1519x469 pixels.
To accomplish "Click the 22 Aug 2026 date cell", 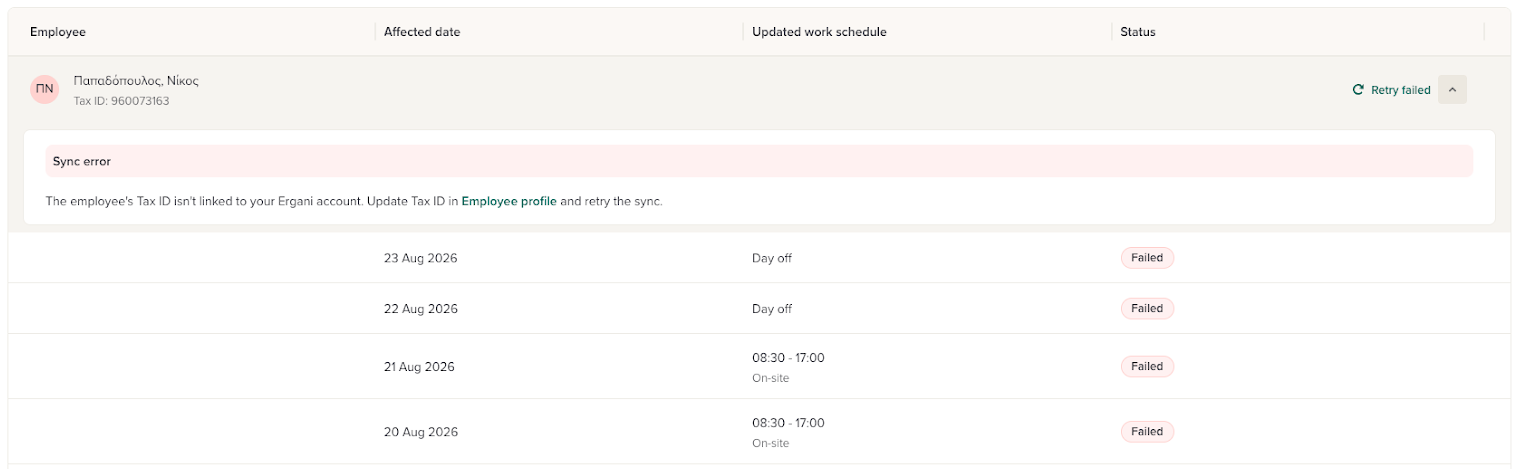I will pyautogui.click(x=420, y=308).
